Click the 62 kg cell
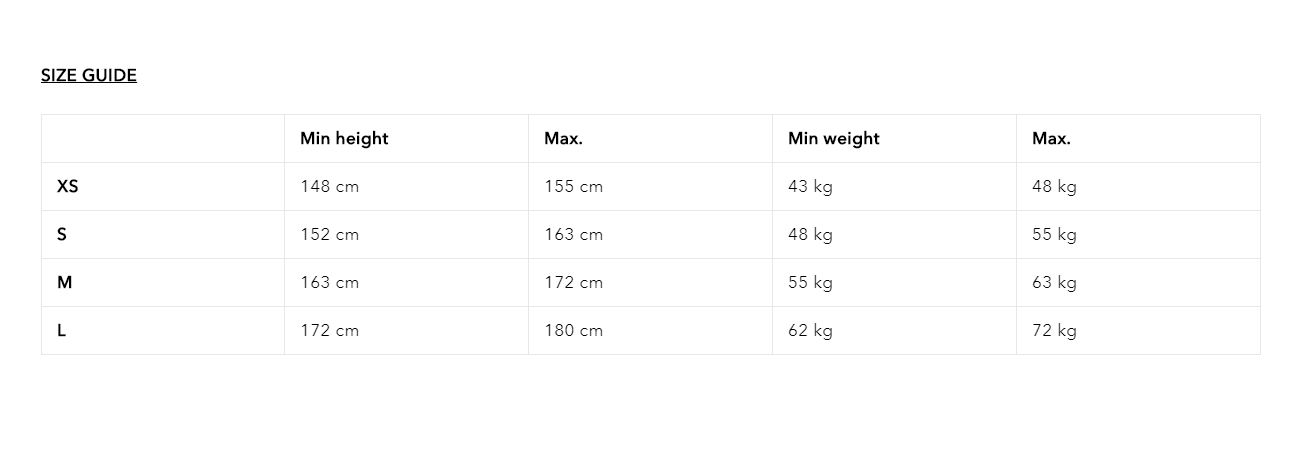This screenshot has width=1303, height=469. [x=810, y=331]
